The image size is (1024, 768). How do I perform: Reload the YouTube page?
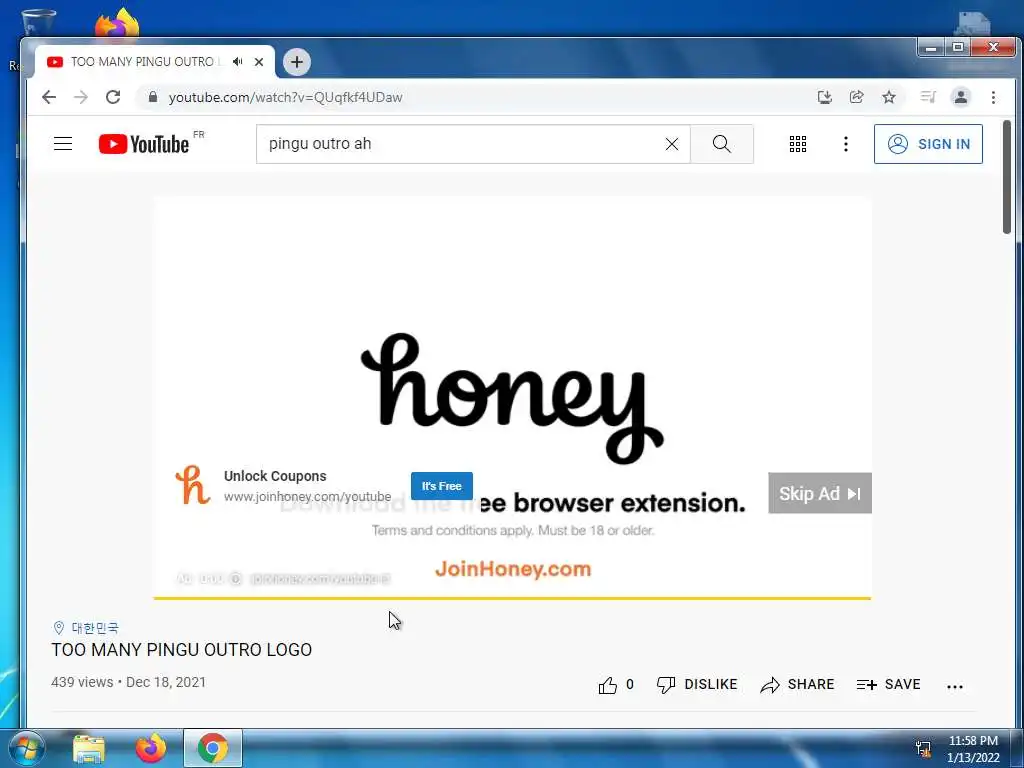point(113,97)
